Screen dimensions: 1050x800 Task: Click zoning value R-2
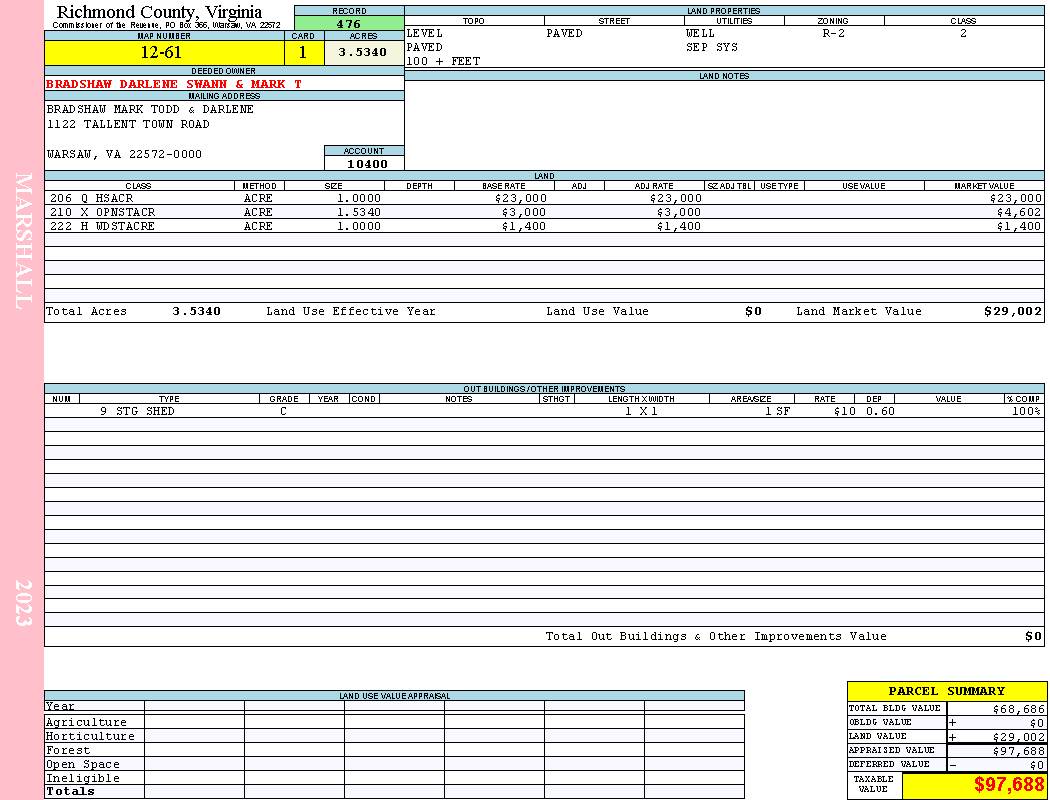click(x=834, y=33)
